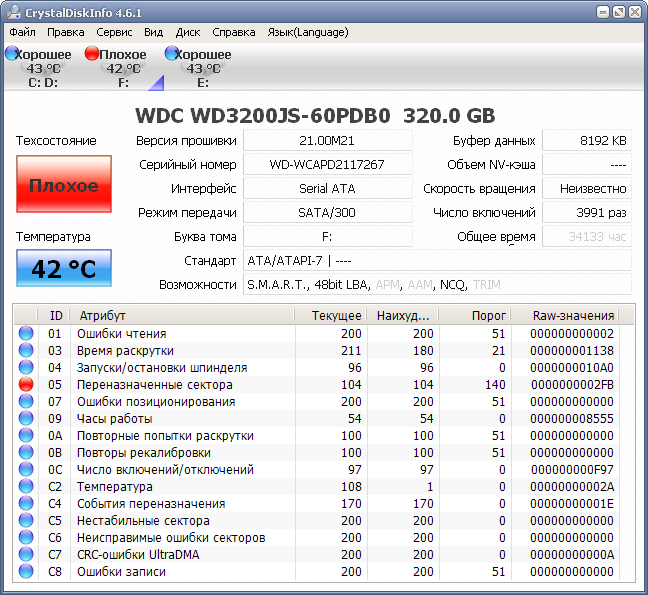
Task: Click the 3991 раз power-on count field
Action: pos(587,212)
